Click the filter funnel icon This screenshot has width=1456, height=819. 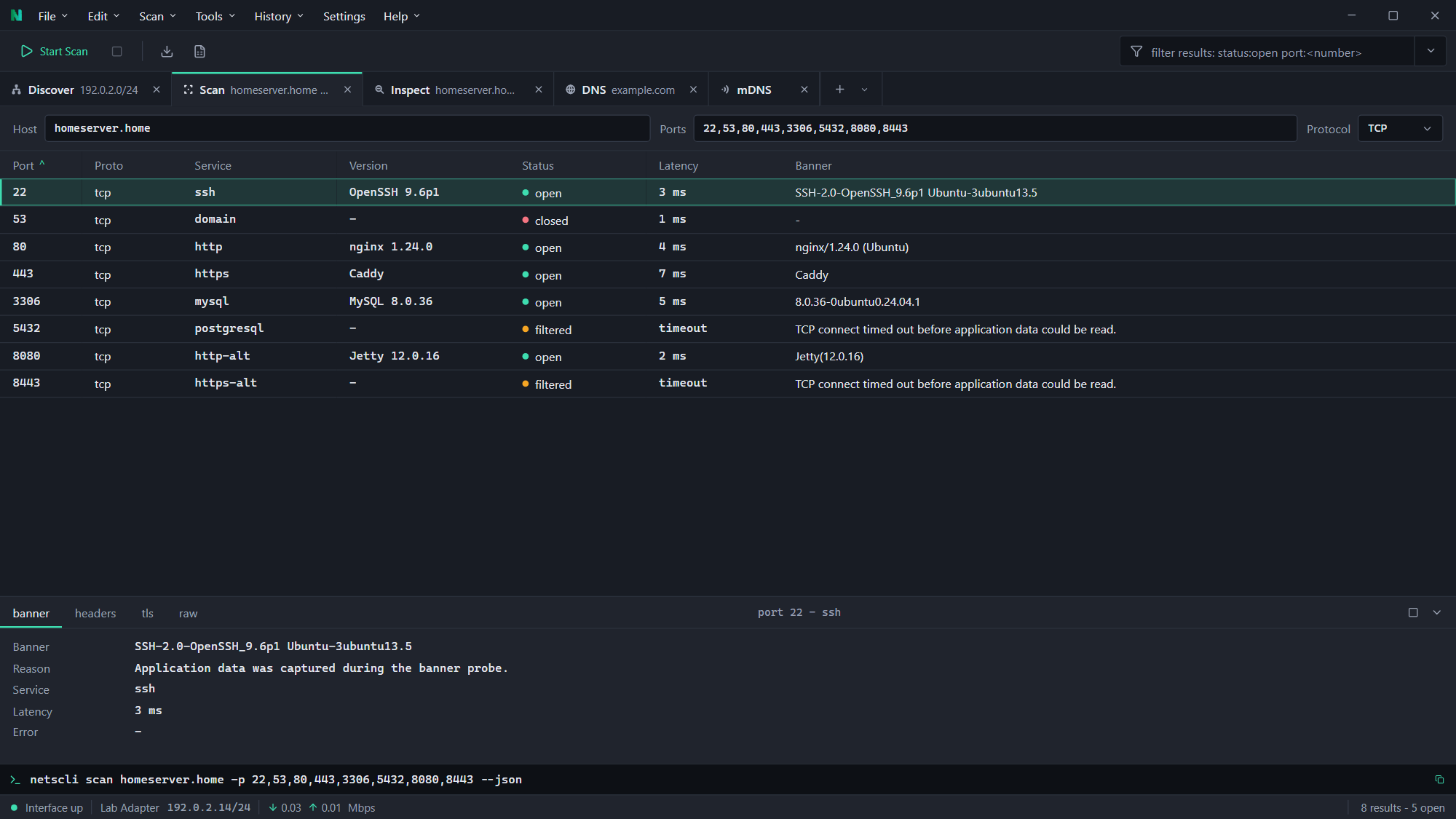coord(1136,52)
